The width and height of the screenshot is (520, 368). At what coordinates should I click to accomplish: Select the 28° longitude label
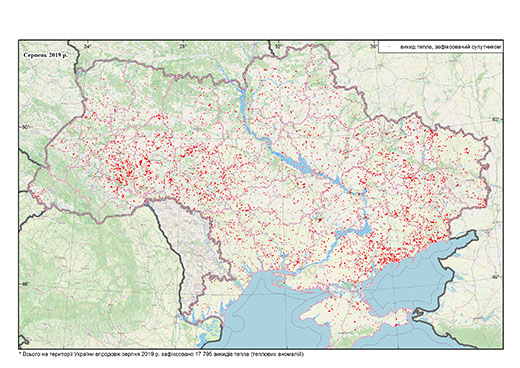click(x=183, y=46)
